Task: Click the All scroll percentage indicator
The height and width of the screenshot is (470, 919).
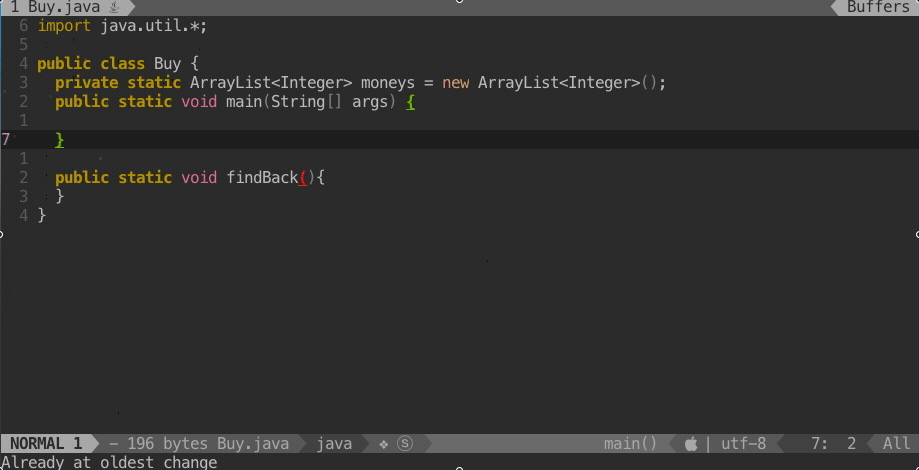Action: (896, 443)
